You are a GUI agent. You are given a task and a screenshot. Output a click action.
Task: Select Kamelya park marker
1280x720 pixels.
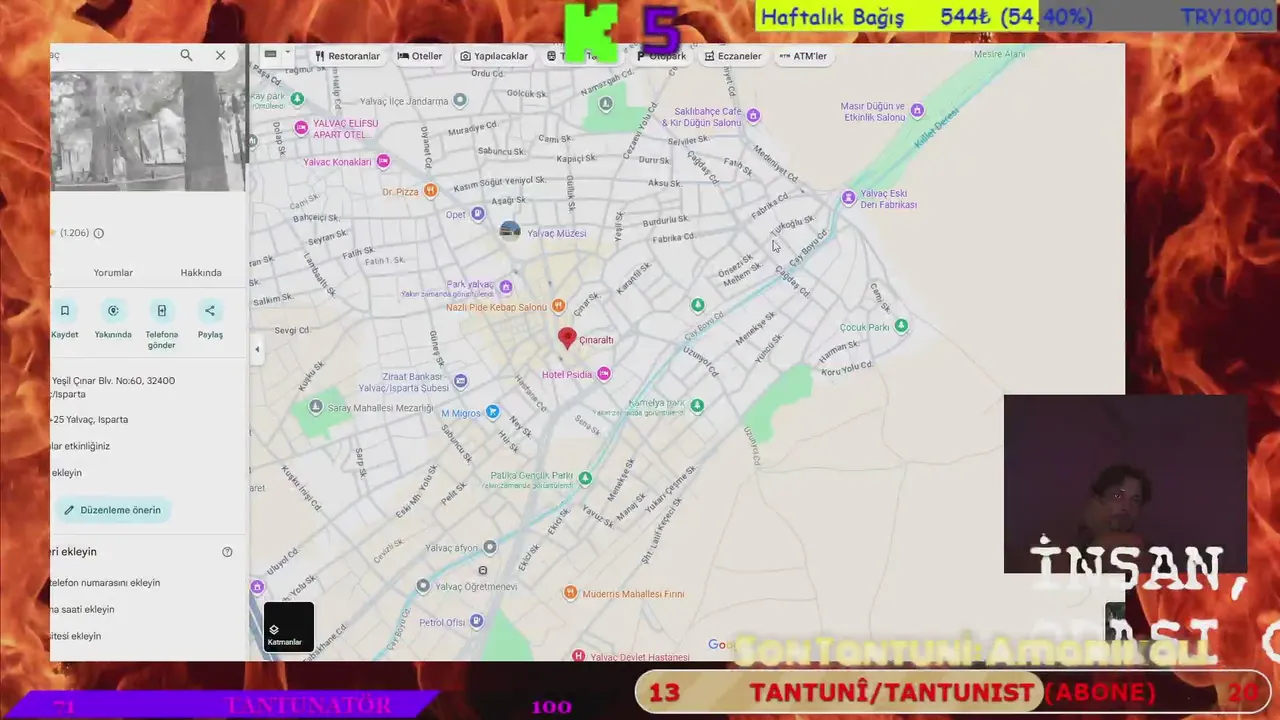tap(697, 405)
